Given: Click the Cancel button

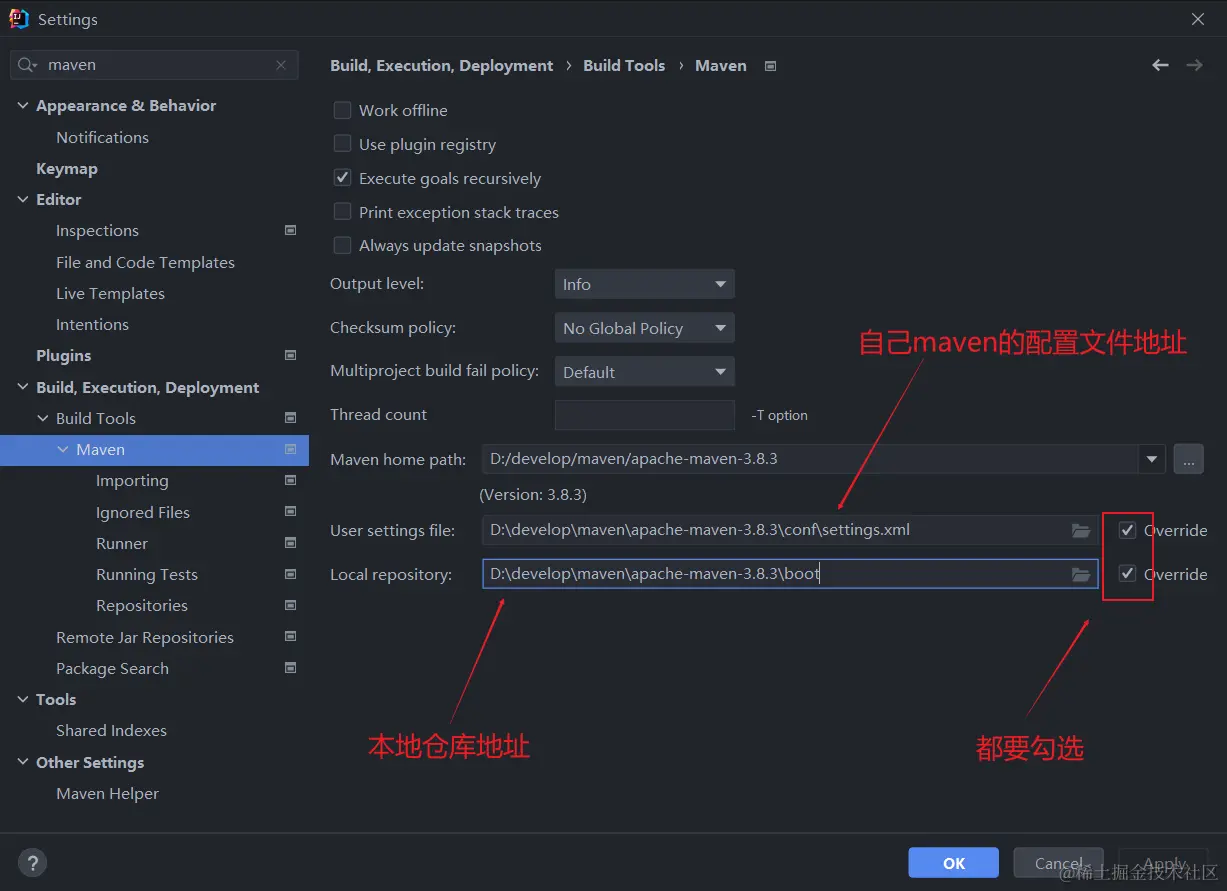Looking at the screenshot, I should coord(1058,863).
